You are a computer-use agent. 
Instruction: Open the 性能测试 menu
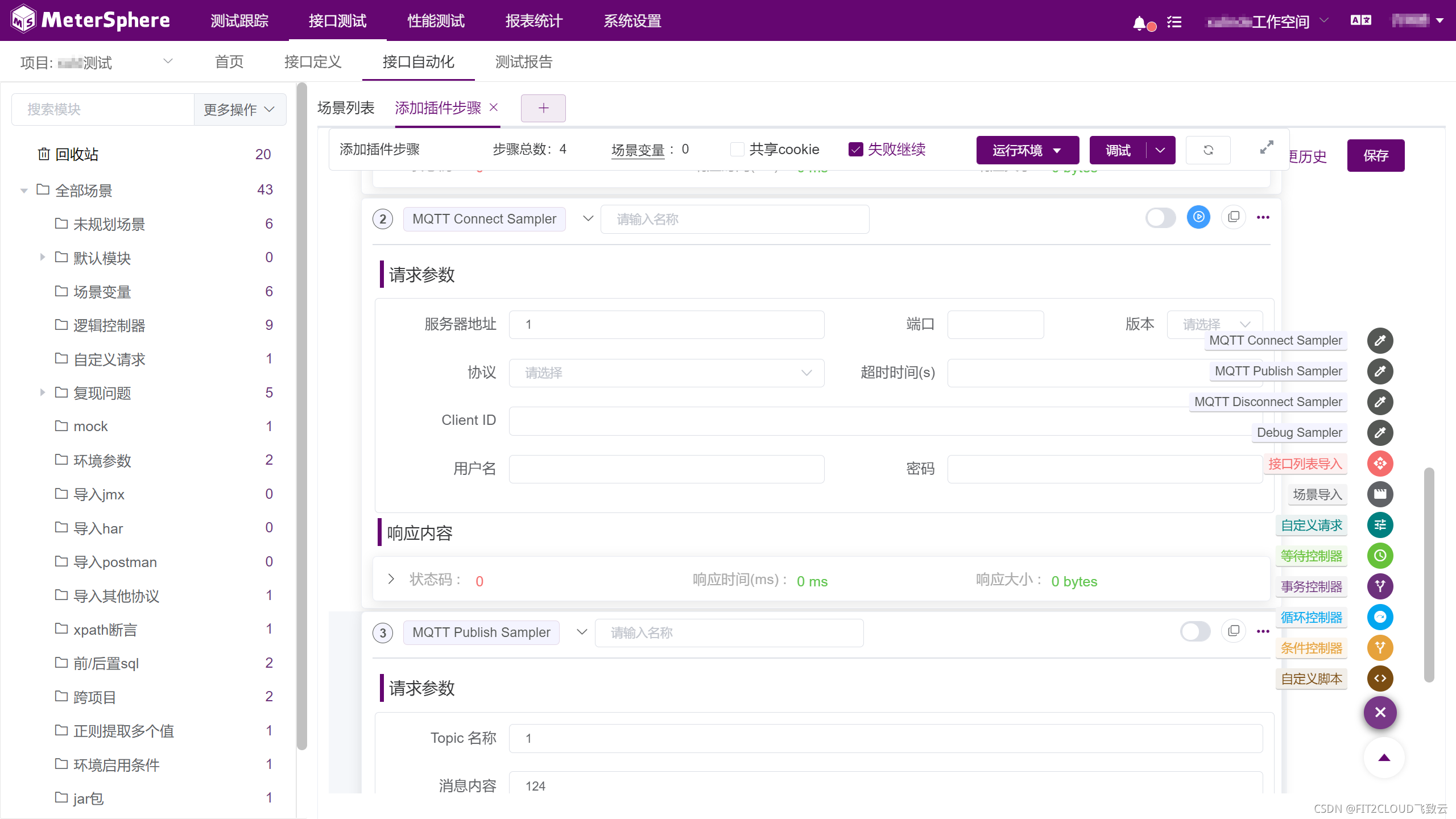(436, 21)
